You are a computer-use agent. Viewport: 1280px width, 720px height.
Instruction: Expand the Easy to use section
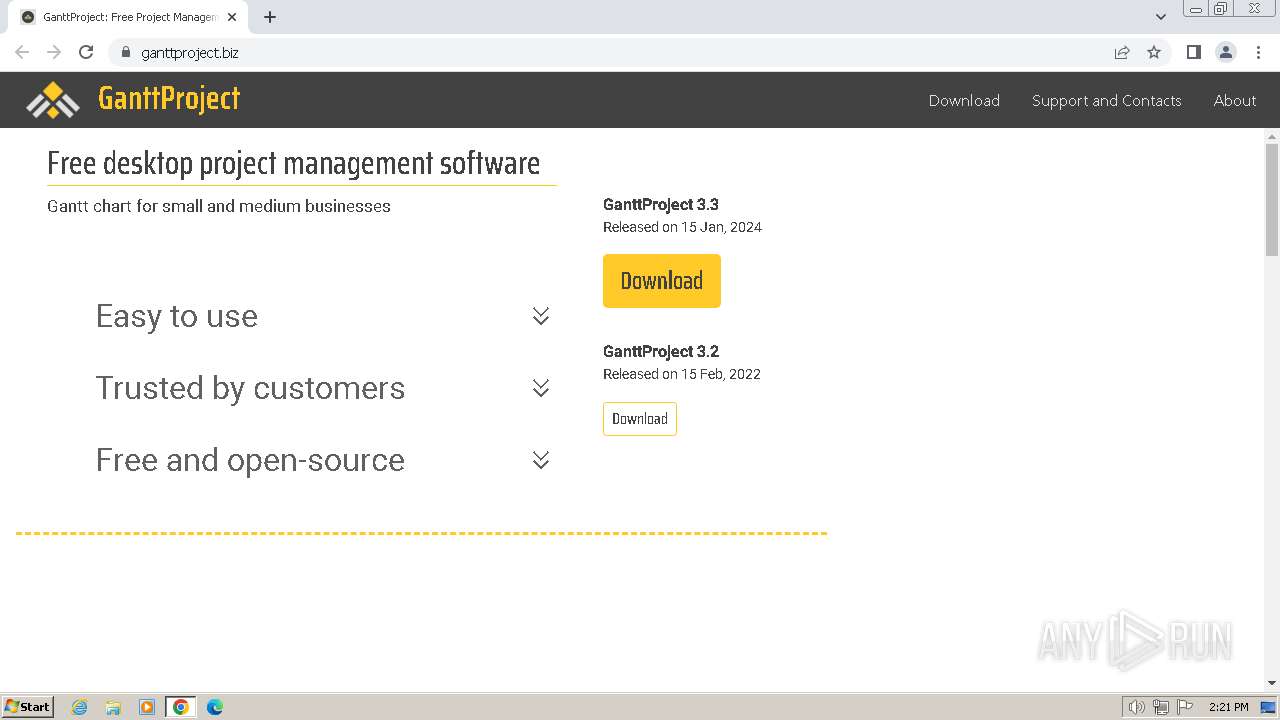click(541, 316)
